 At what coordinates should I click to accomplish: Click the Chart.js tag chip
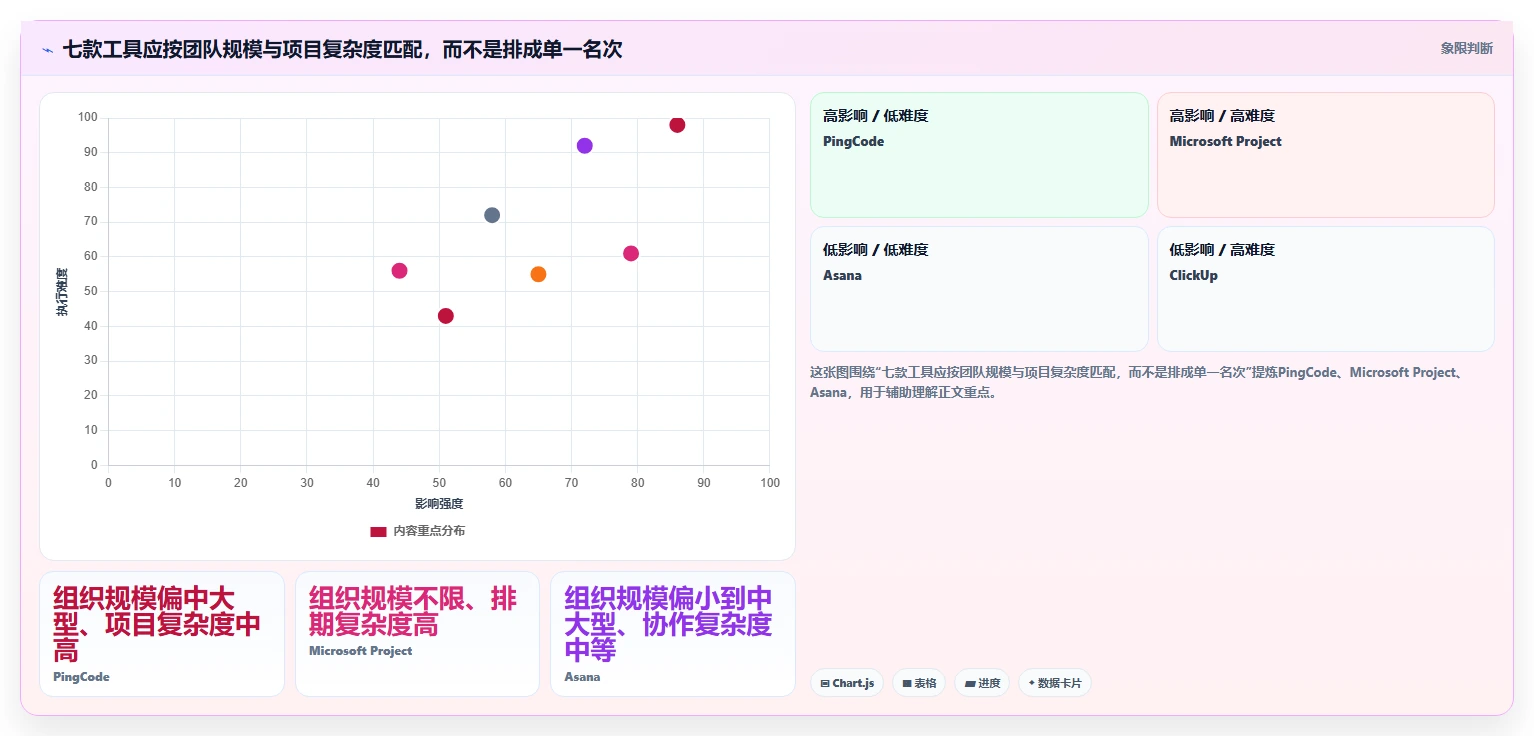847,683
